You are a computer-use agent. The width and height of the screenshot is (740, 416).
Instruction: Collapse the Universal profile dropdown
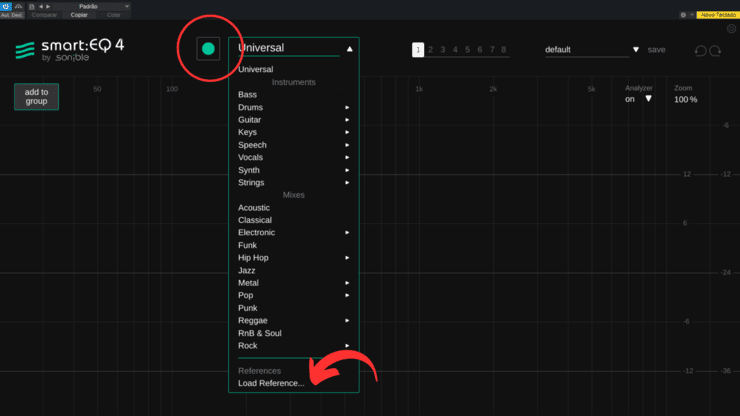pos(349,48)
